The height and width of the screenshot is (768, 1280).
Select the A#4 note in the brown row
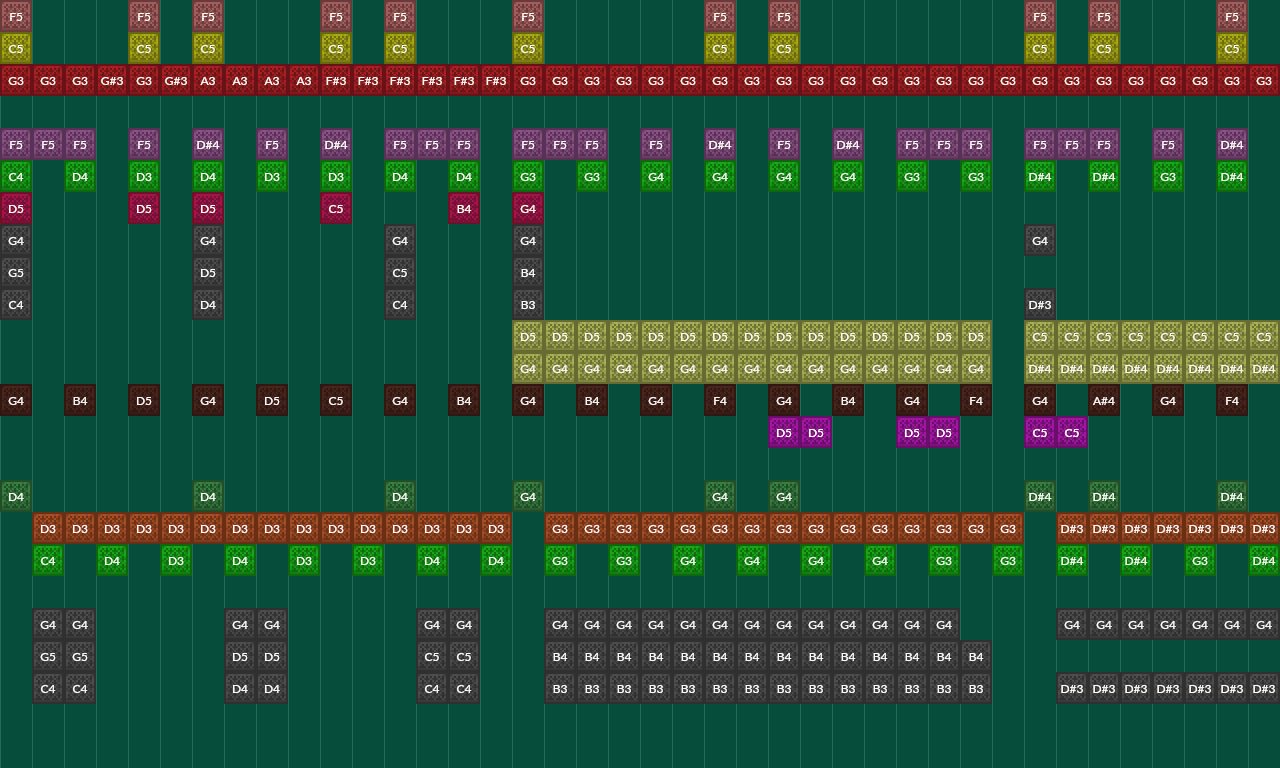[x=1104, y=401]
